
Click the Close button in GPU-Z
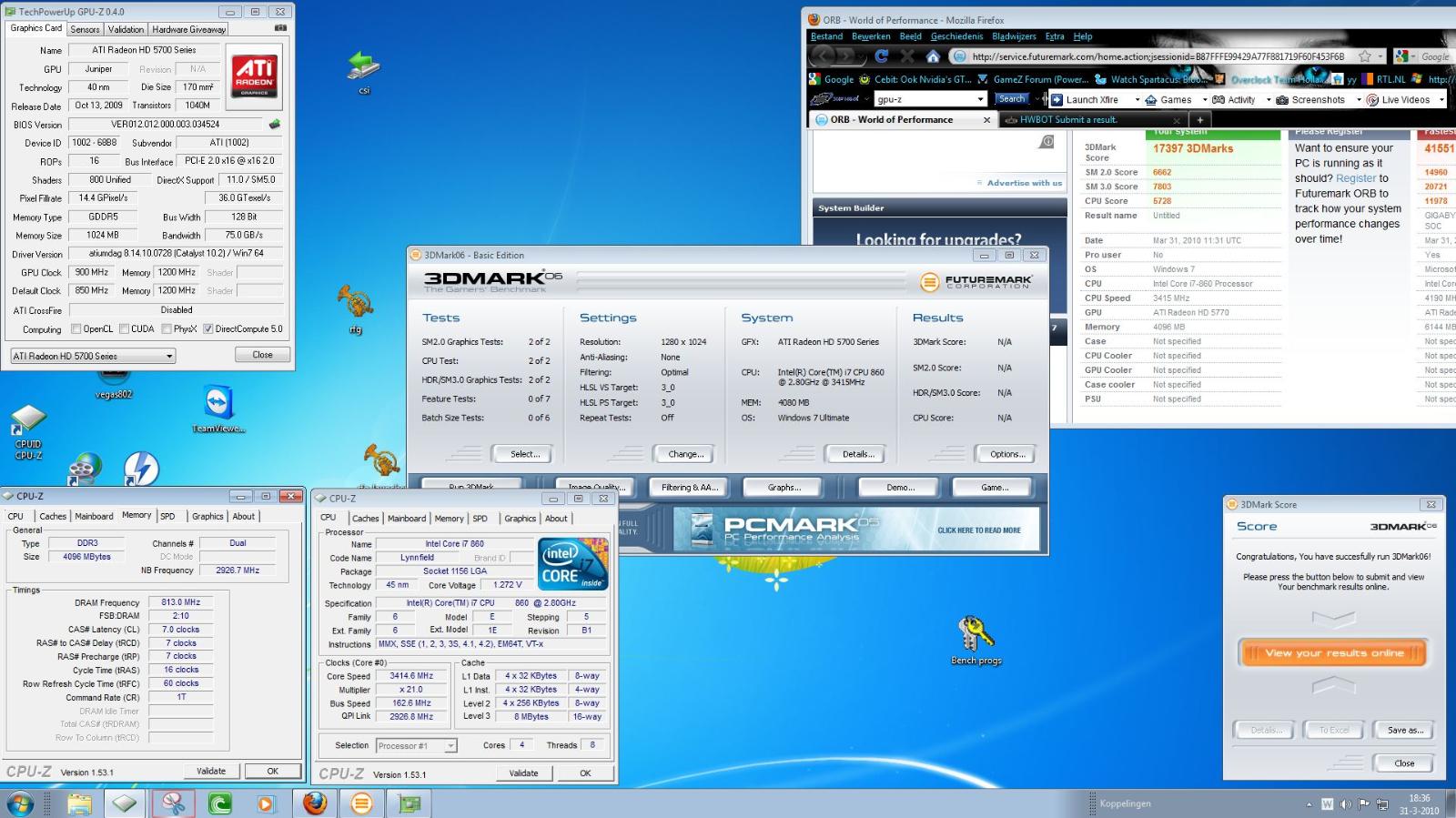click(x=262, y=355)
